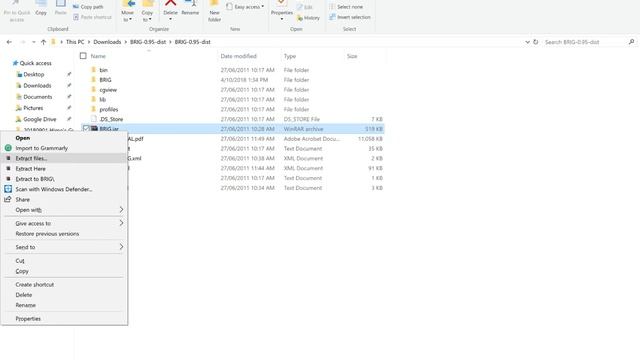640x360 pixels.
Task: Click the Forward navigation arrow
Action: tap(22, 42)
